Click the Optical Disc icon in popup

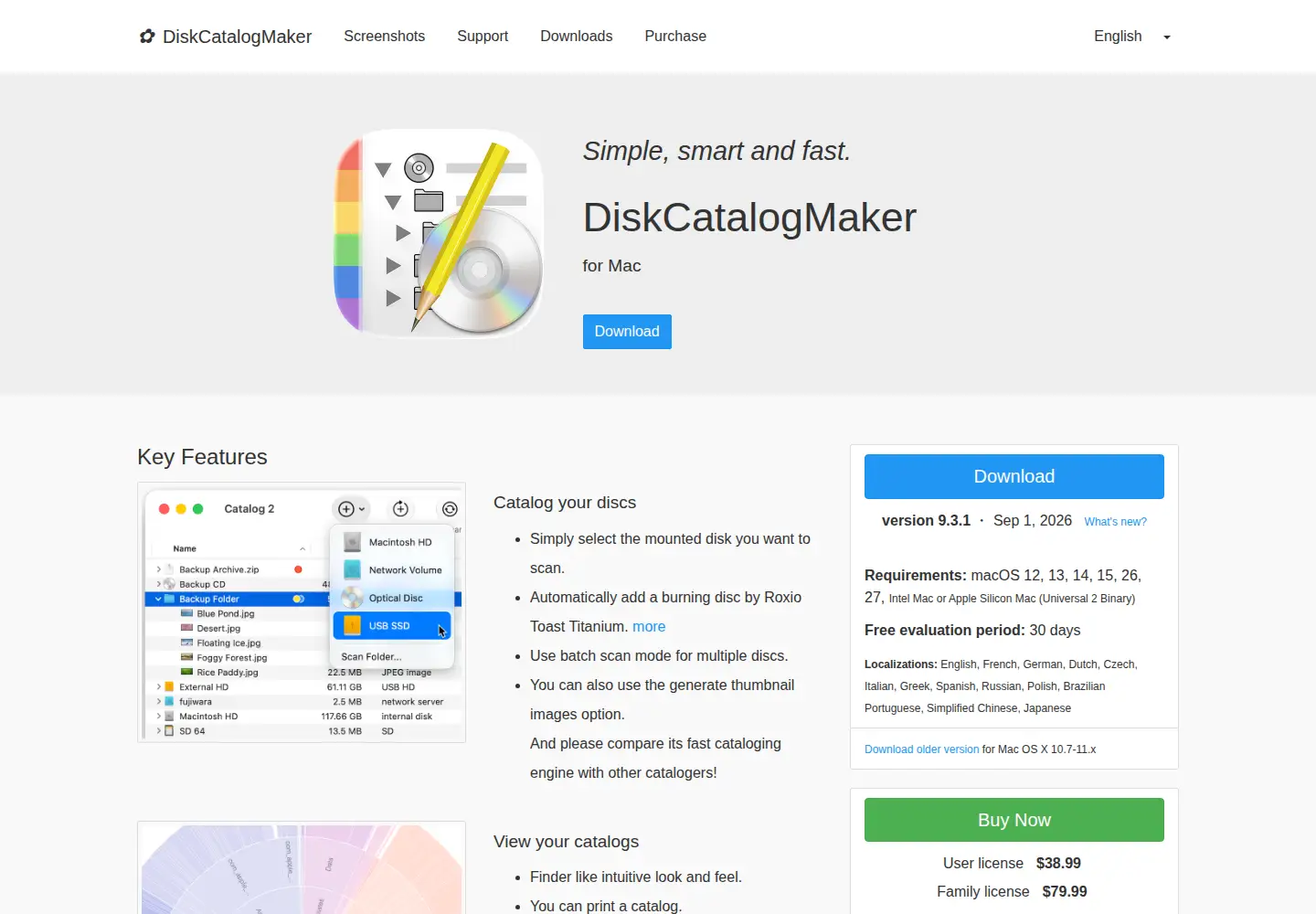[353, 598]
